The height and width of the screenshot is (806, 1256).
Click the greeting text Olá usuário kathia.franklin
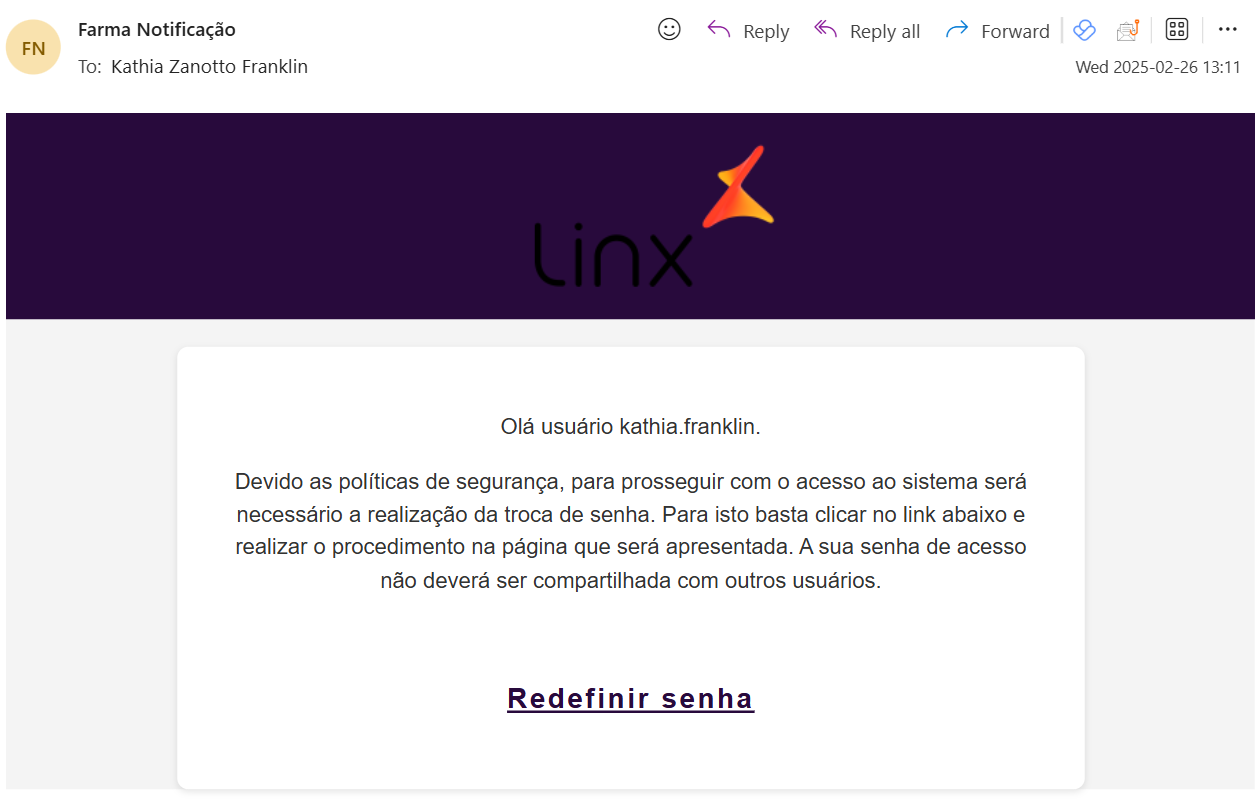631,427
